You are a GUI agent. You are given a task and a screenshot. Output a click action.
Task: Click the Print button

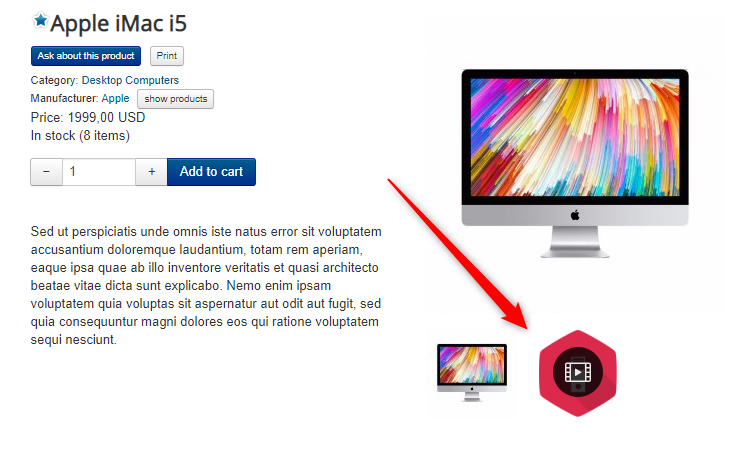pos(167,56)
